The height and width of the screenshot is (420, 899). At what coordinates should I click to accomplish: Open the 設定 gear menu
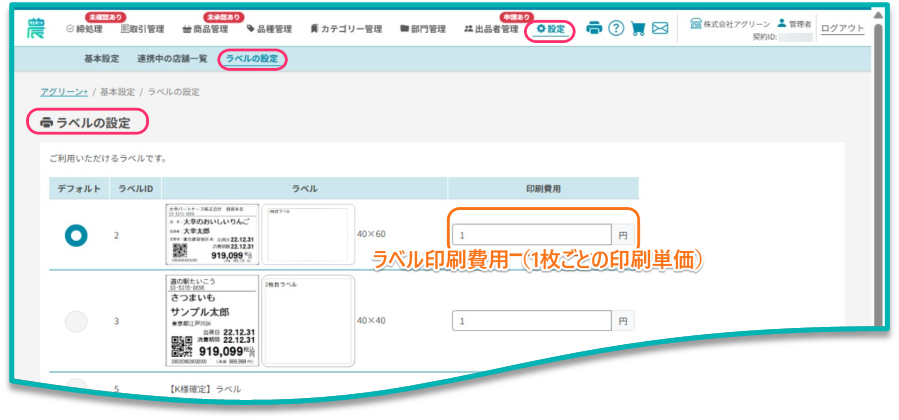(550, 29)
